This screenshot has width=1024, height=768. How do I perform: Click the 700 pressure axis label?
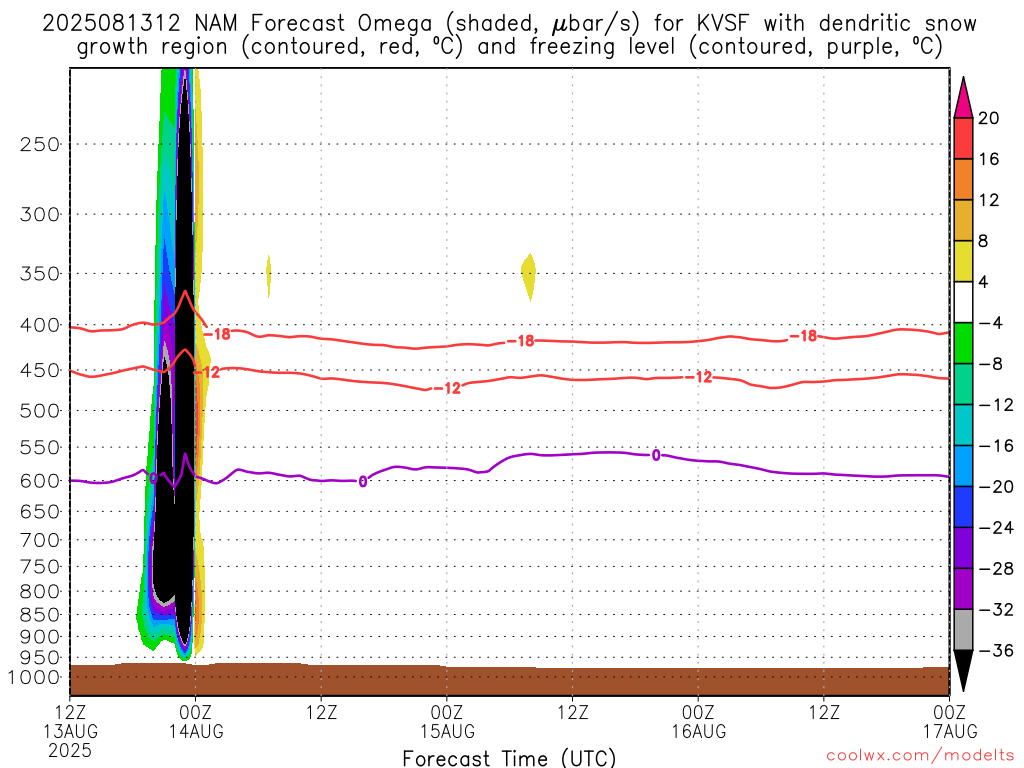(x=40, y=541)
